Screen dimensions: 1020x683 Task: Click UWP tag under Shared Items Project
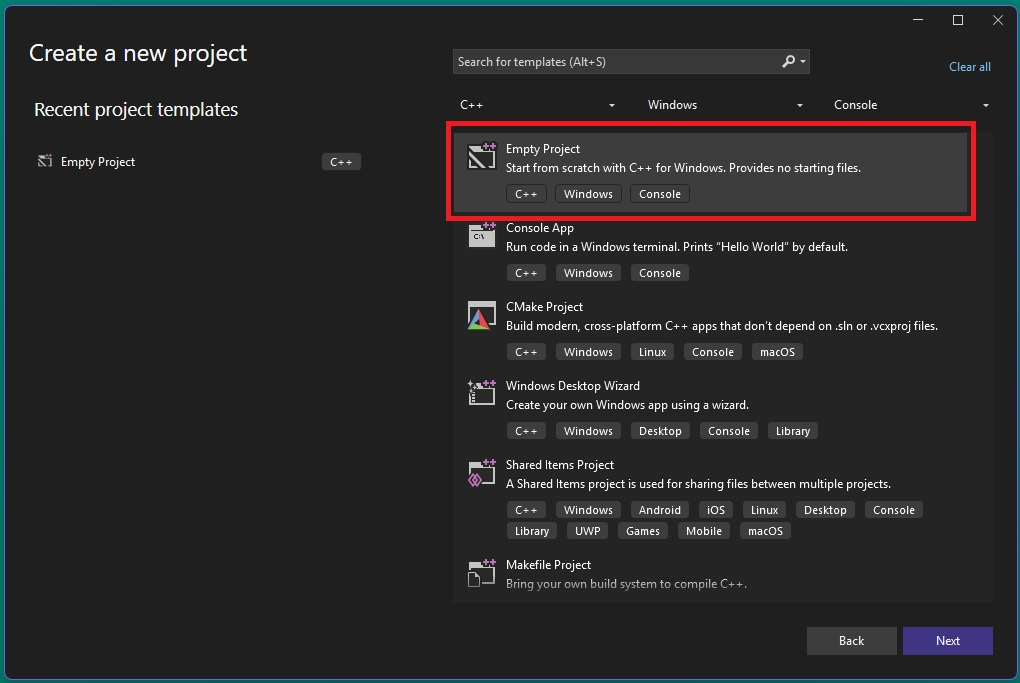[587, 531]
